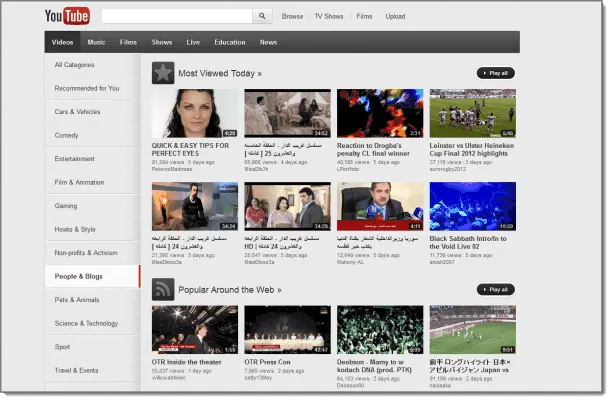Go to the Upload link
Screen dimensions: 610x400
[x=395, y=17]
